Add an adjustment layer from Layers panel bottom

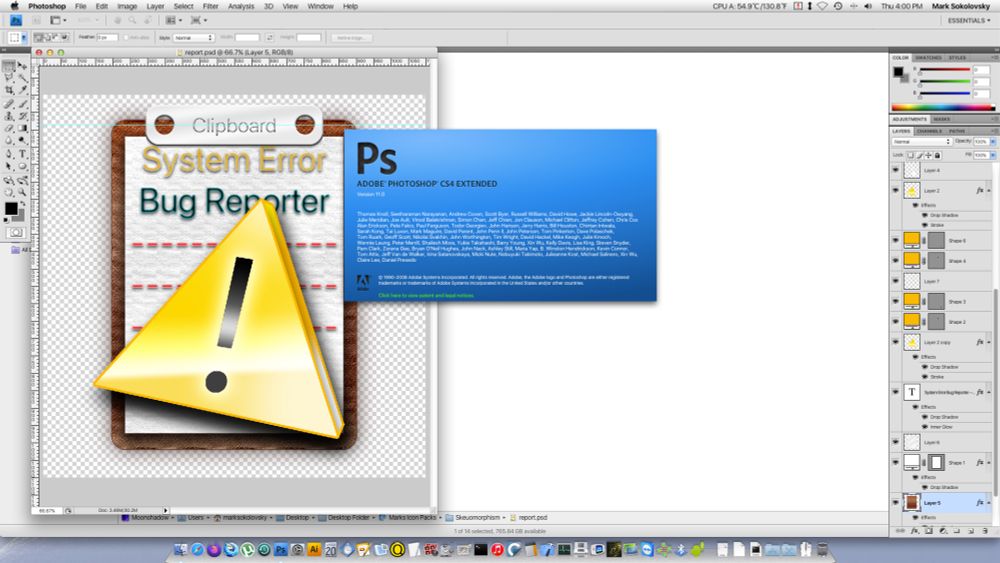943,530
